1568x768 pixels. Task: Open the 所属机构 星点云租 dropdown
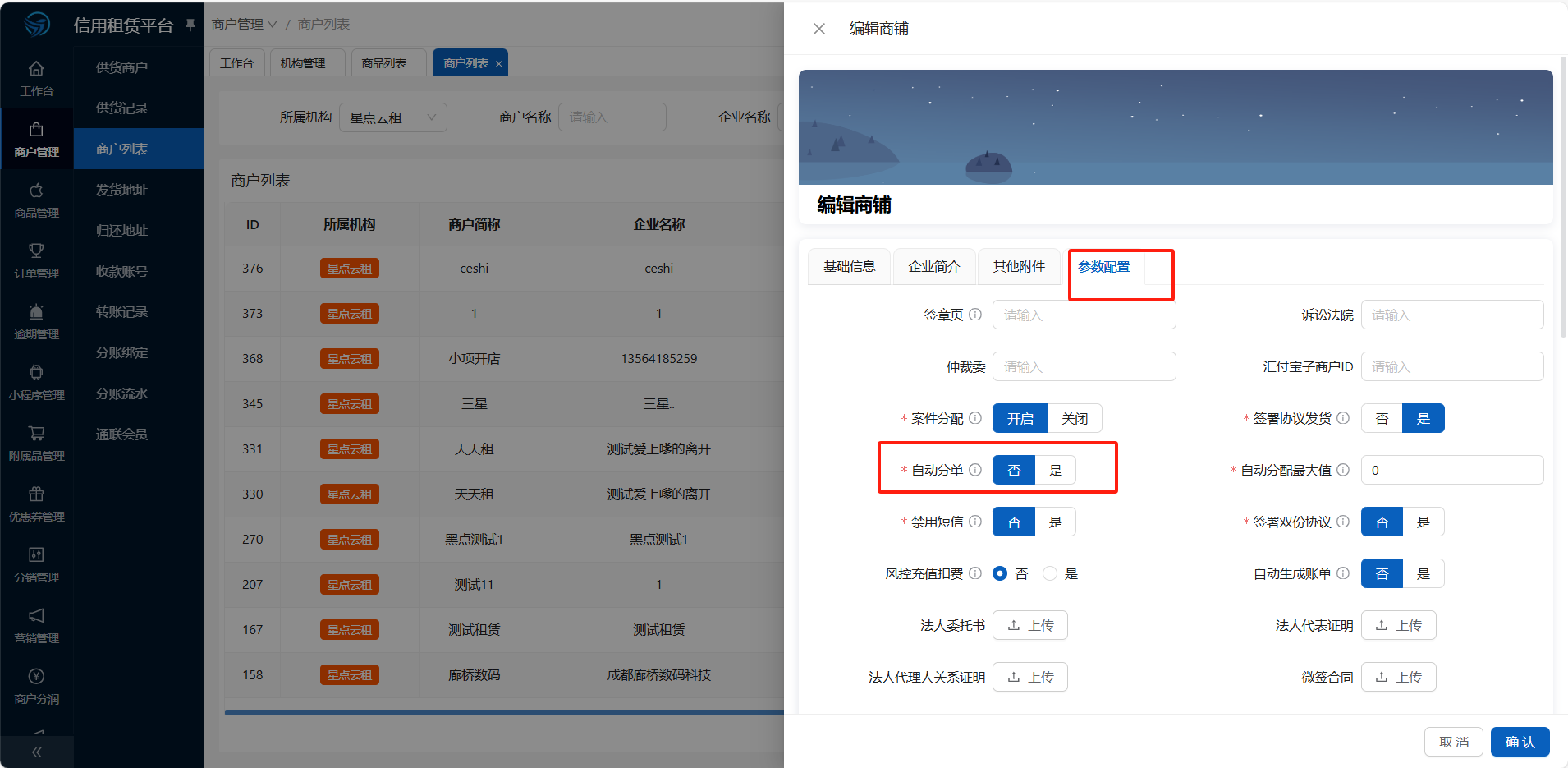click(x=393, y=117)
